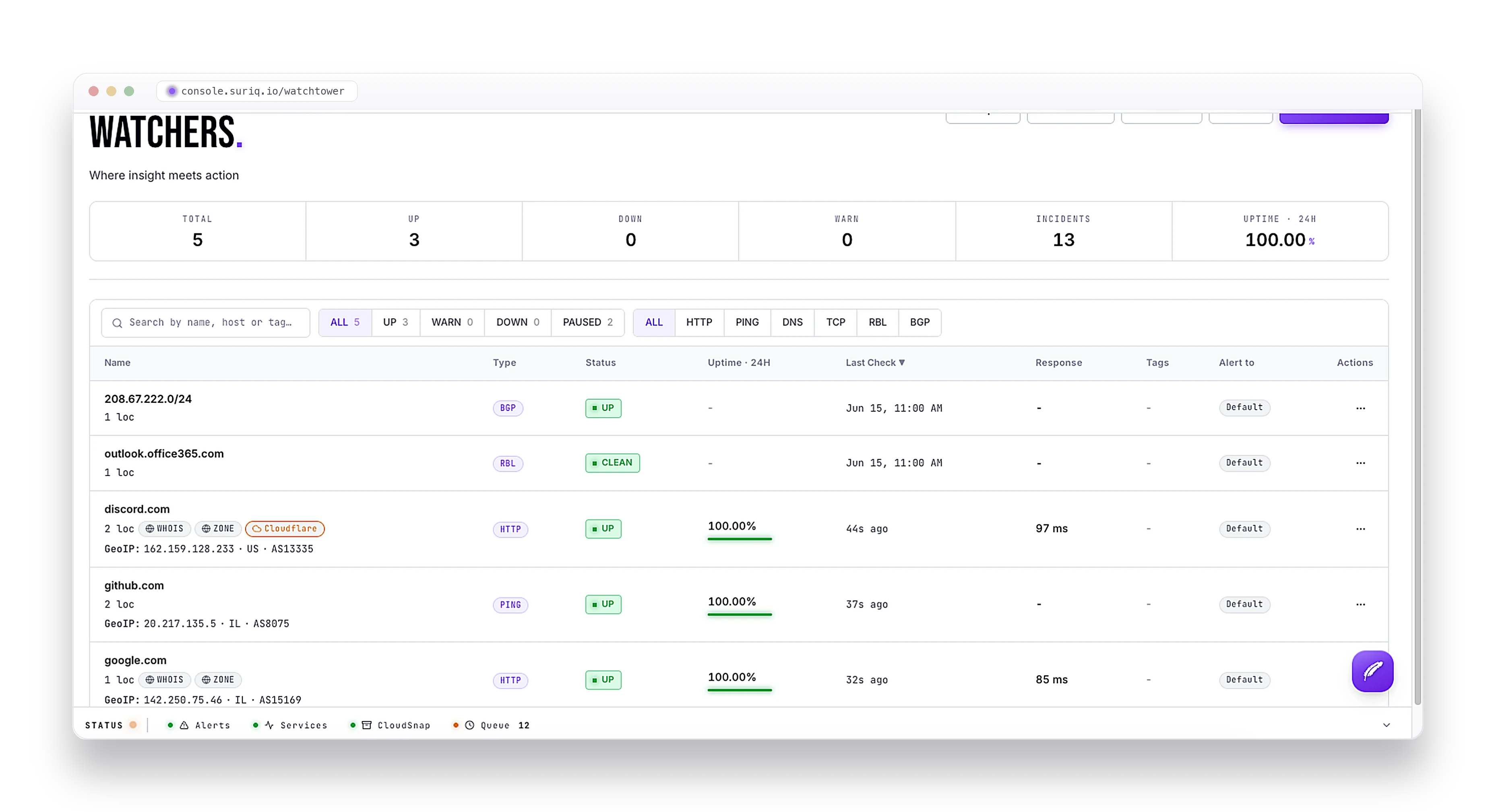
Task: Filter watchers by WARN 0 status
Action: coord(452,322)
